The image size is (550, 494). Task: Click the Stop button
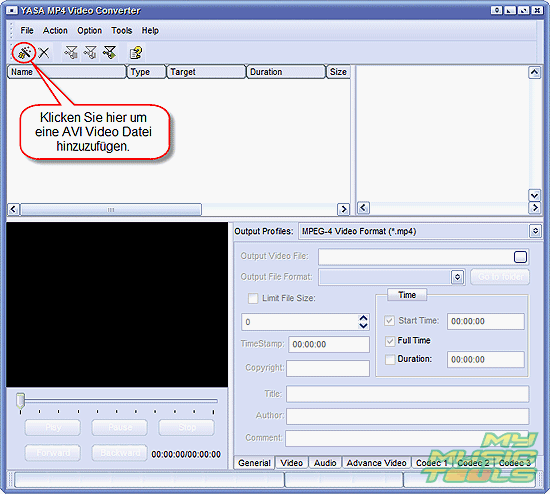[187, 427]
